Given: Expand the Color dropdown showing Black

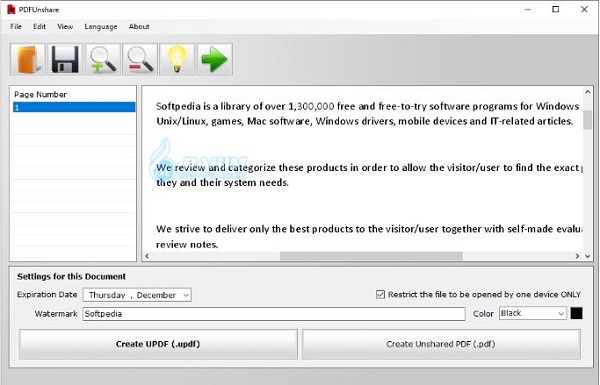Looking at the screenshot, I should (x=561, y=313).
